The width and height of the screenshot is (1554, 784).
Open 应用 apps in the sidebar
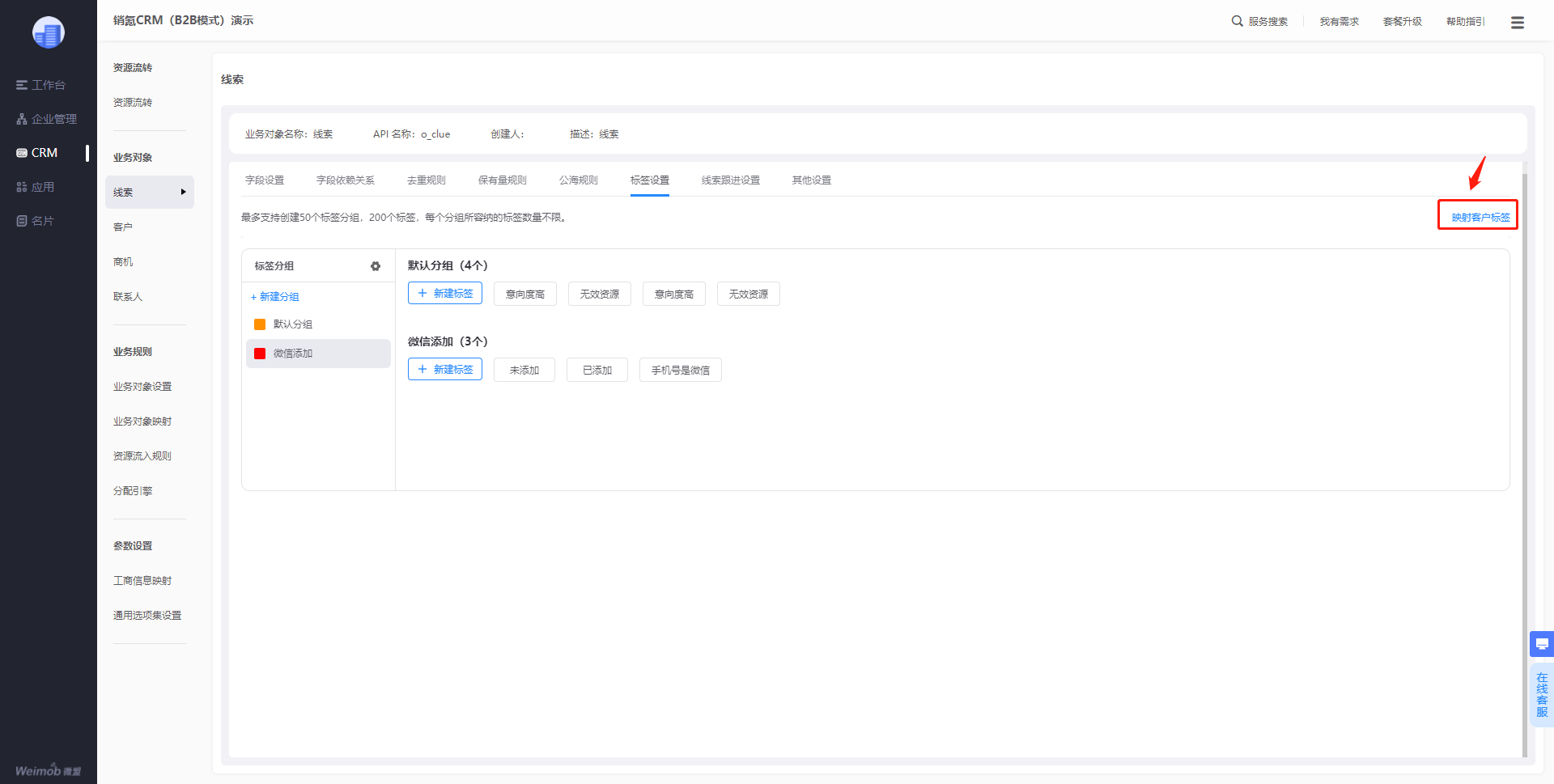pos(35,187)
